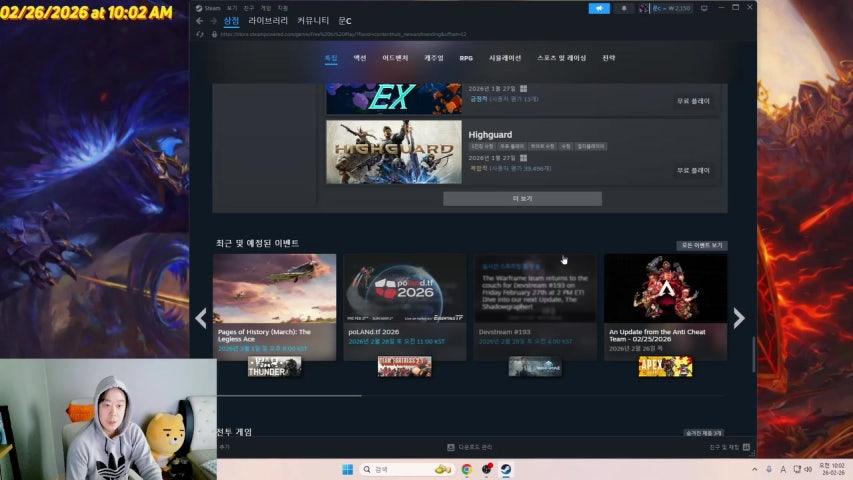Open Chrome from the Windows taskbar

[467, 469]
